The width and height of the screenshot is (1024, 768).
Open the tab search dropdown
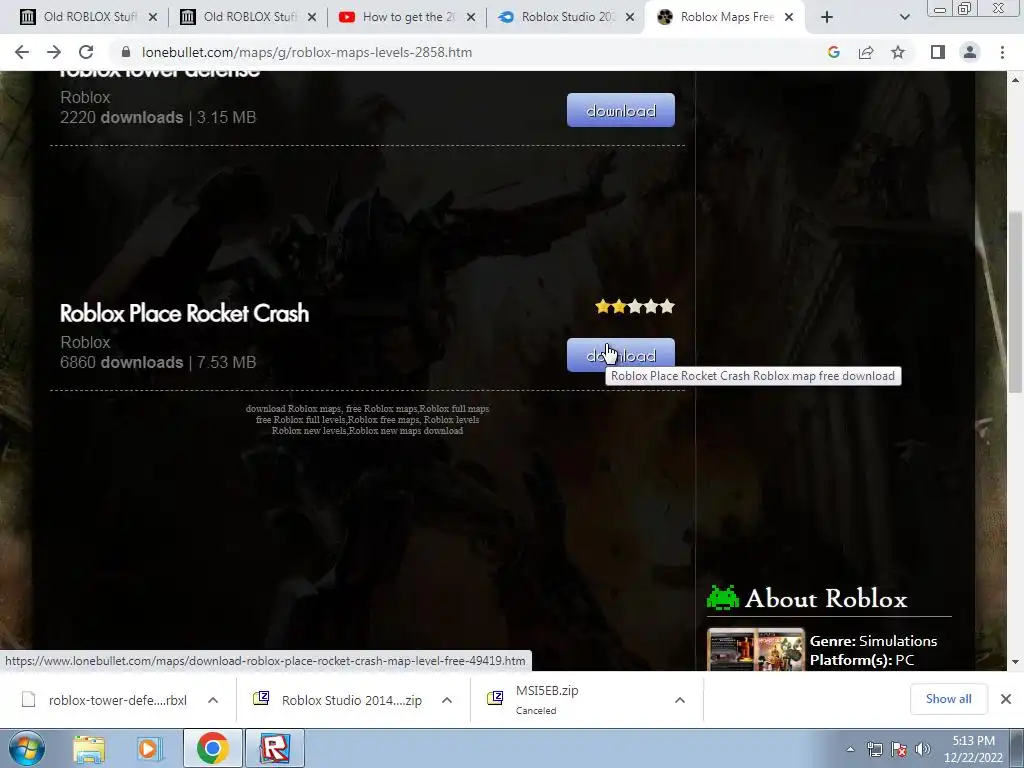coord(904,17)
